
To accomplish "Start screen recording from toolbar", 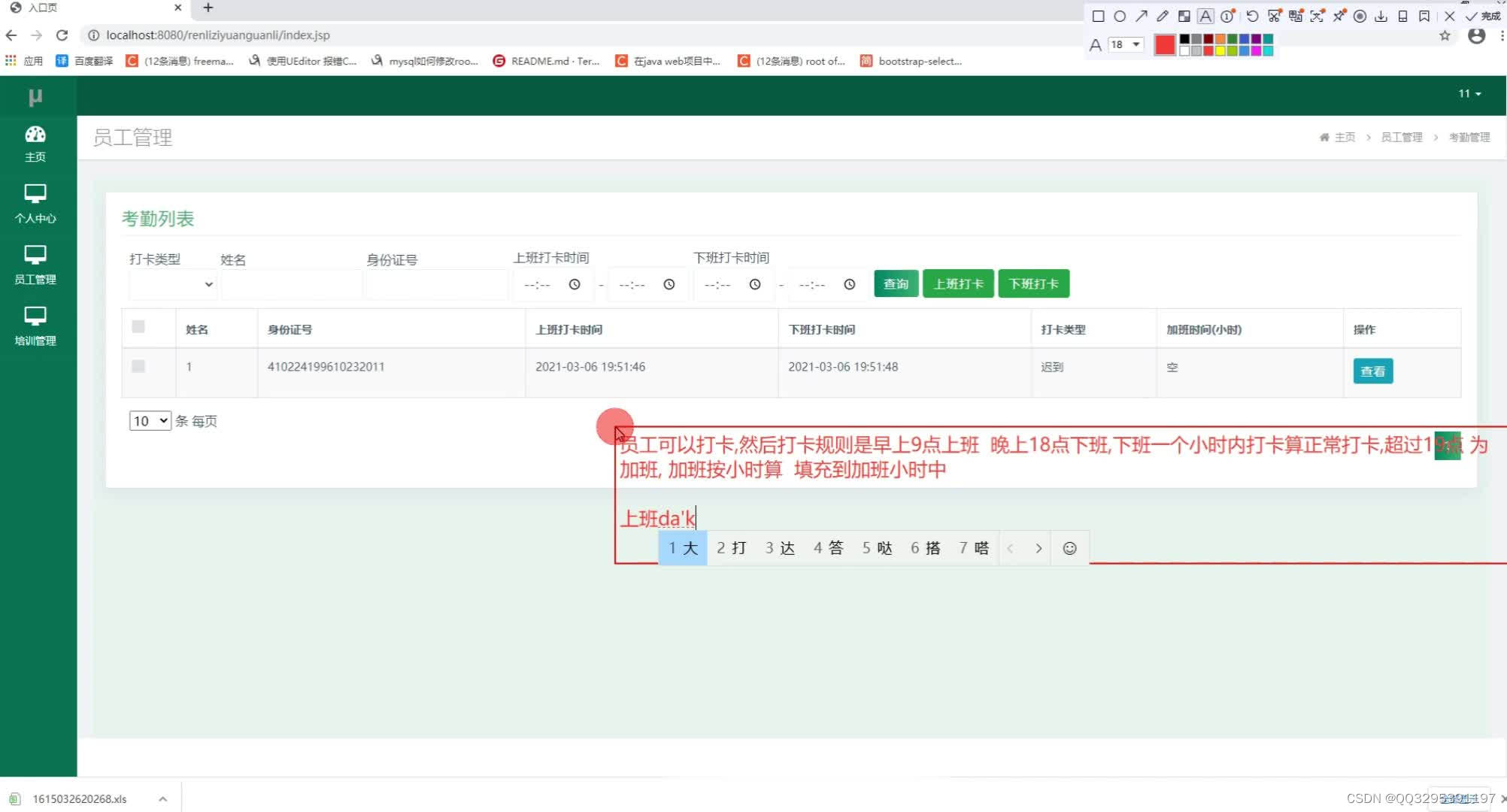I will pyautogui.click(x=1360, y=17).
